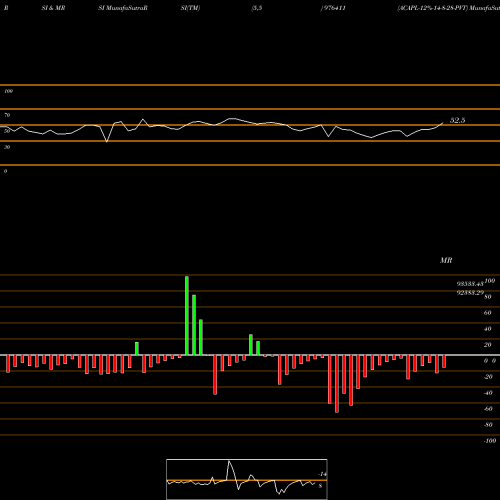The width and height of the screenshot is (500, 500).
Task: Click the 'SI & MR' header label
Action: point(53,8)
